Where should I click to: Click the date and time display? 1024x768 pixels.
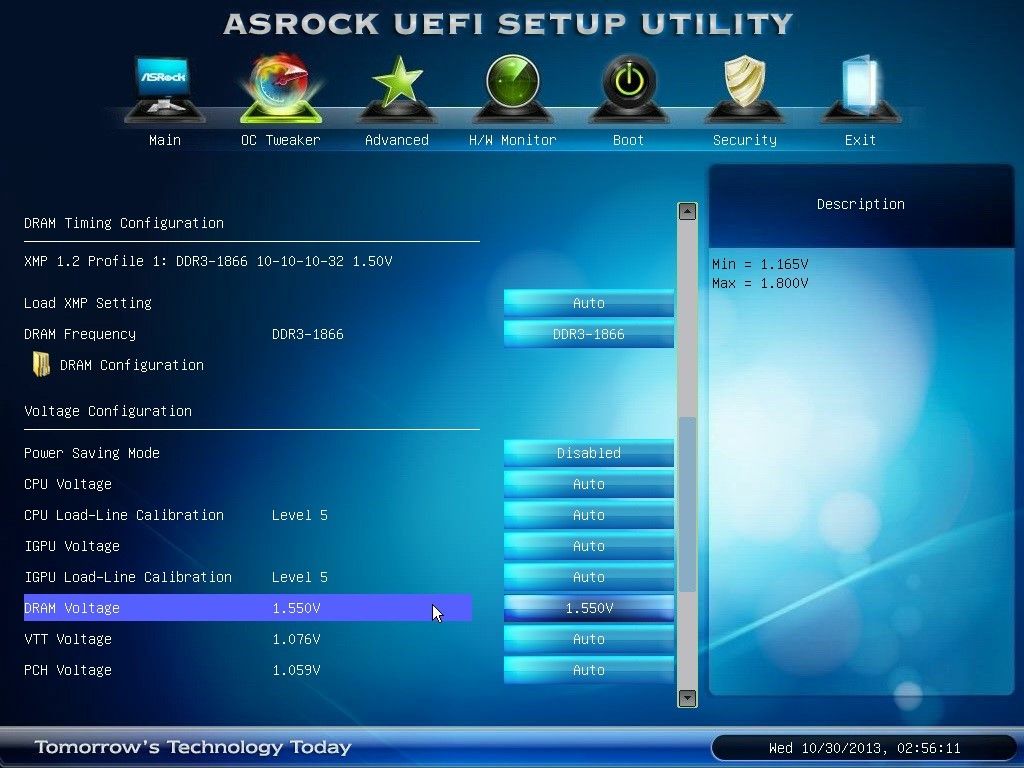(864, 748)
